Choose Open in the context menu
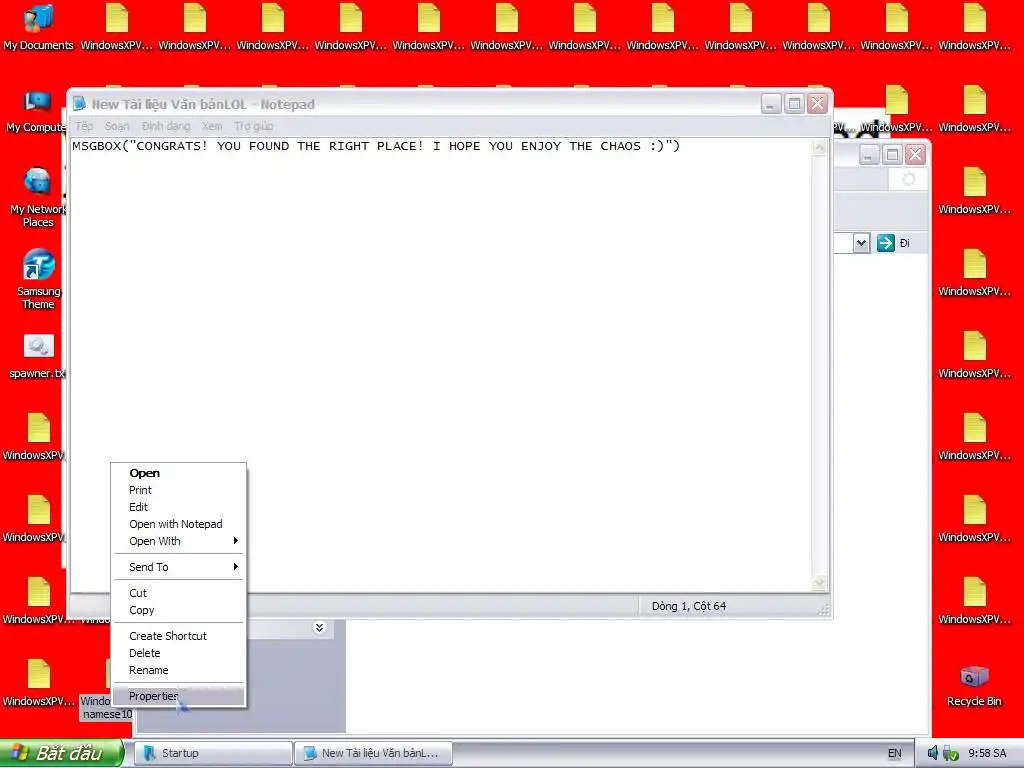Screen dimensions: 1024x768 [x=178, y=473]
